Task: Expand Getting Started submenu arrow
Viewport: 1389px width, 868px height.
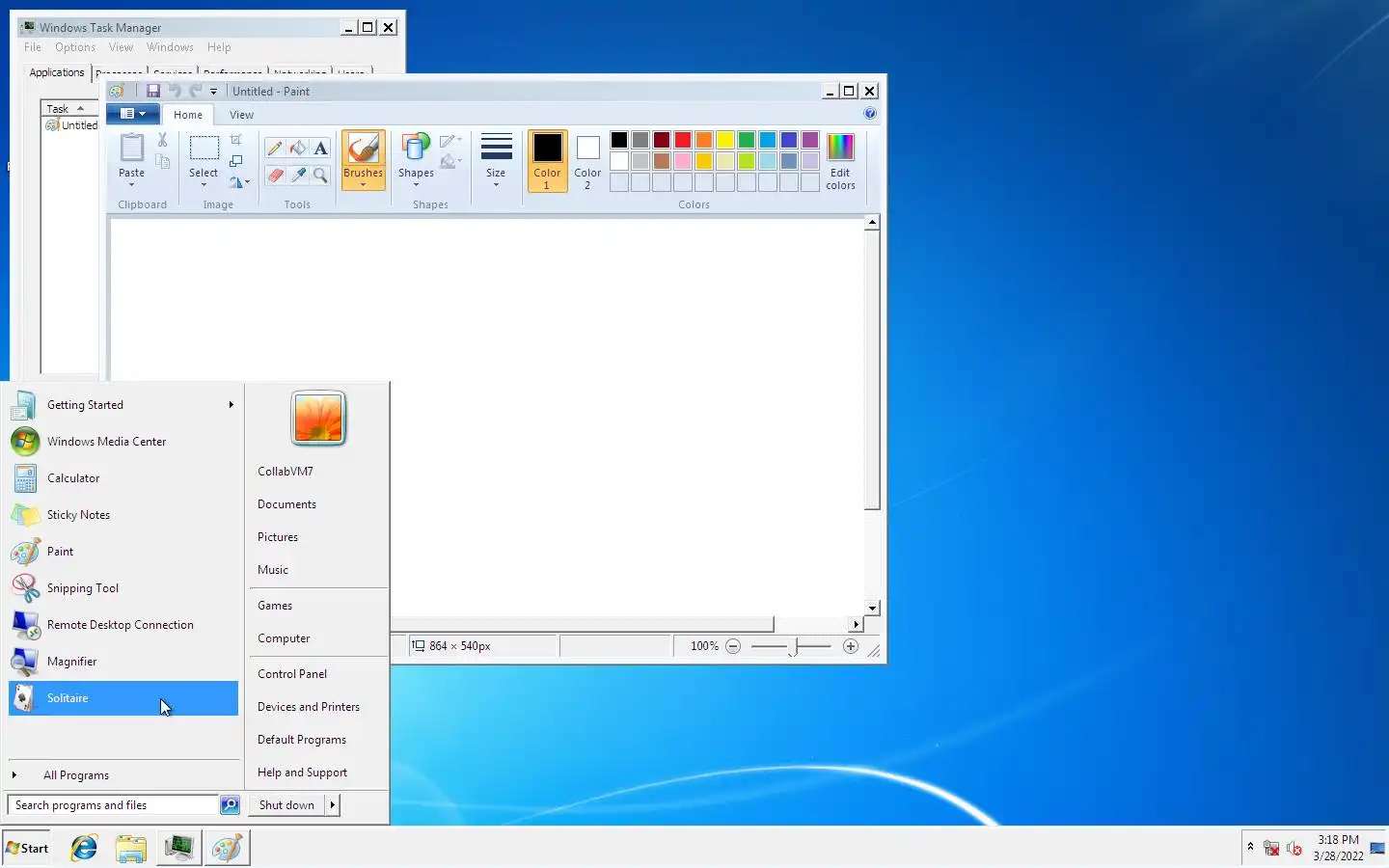Action: 231,405
